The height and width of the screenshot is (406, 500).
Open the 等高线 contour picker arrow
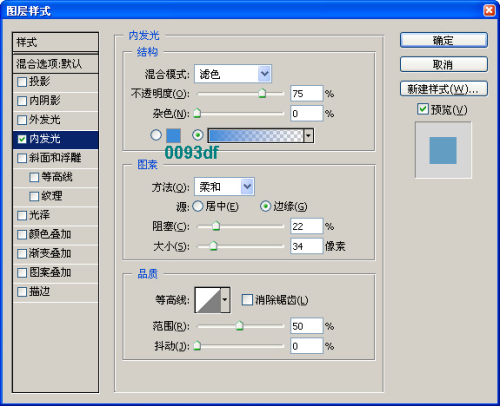coord(225,300)
